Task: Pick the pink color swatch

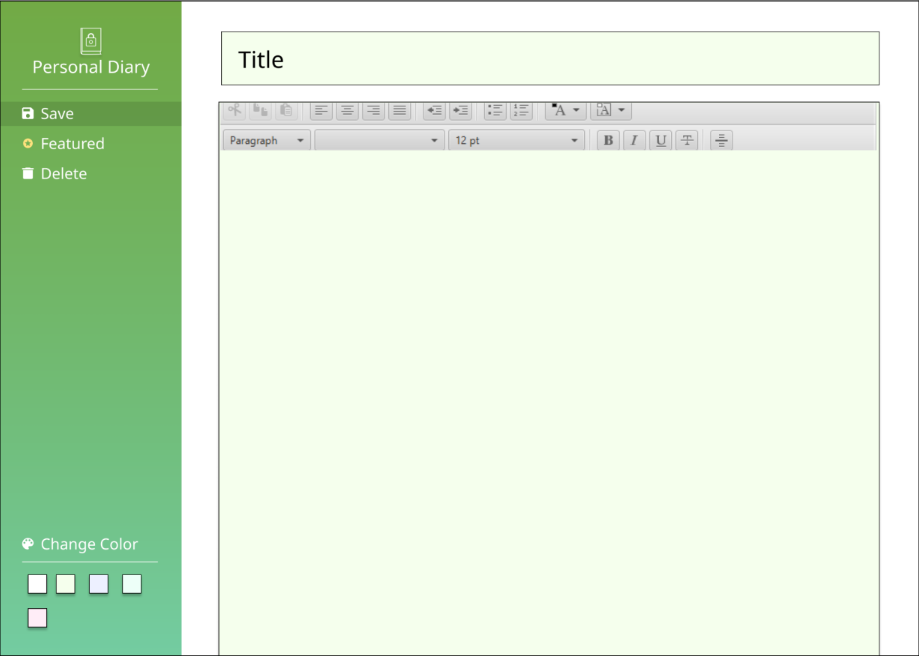Action: coord(37,618)
